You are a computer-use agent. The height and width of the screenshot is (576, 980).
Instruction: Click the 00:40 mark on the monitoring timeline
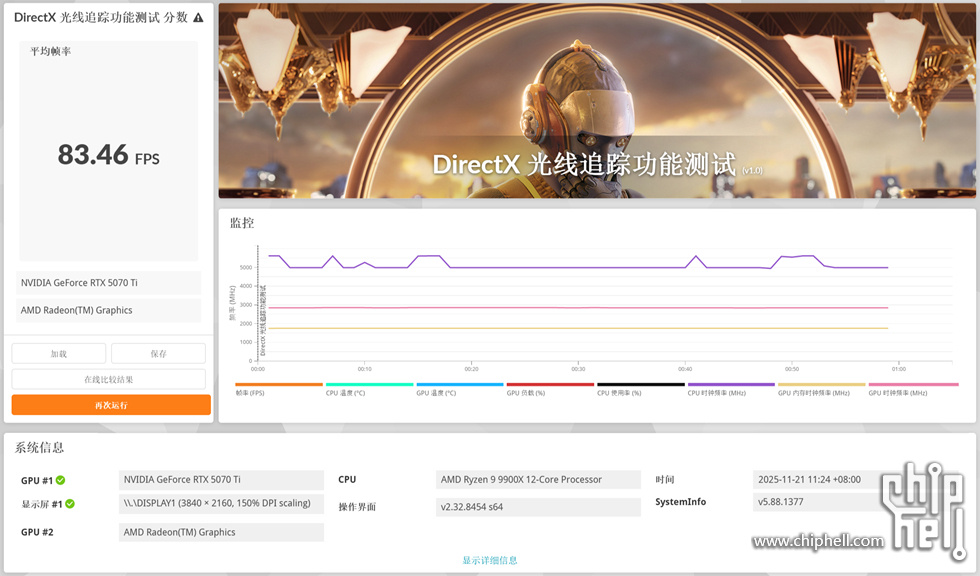(685, 368)
